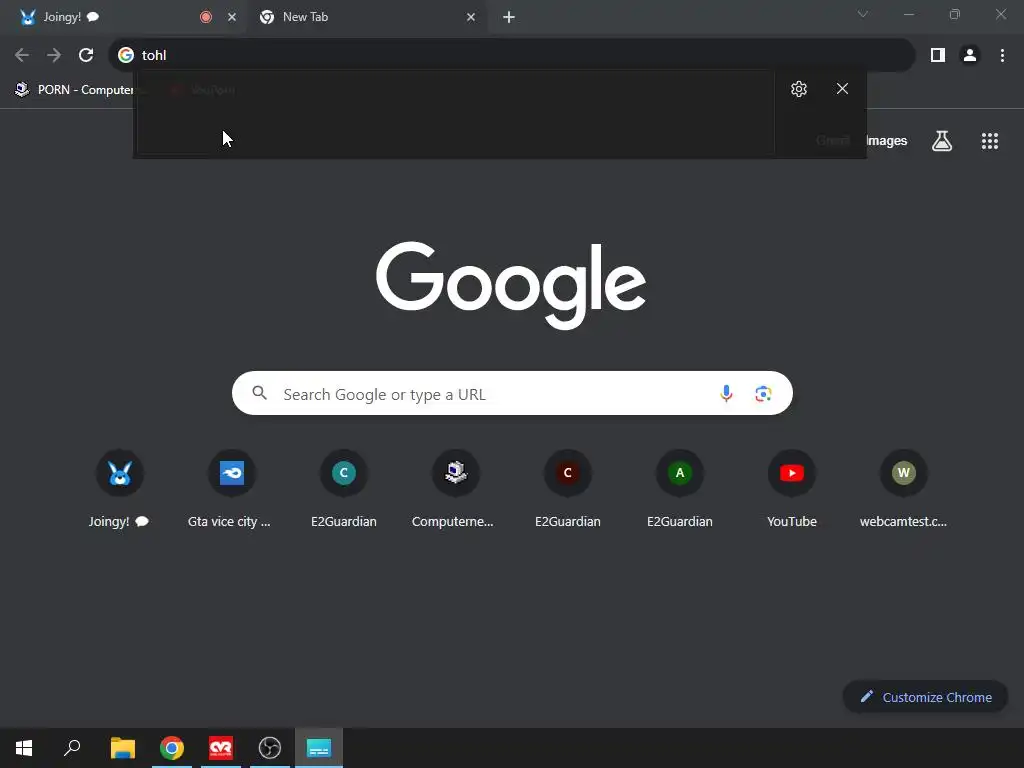This screenshot has height=768, width=1024.
Task: Open Windows taskbar search
Action: pos(72,748)
